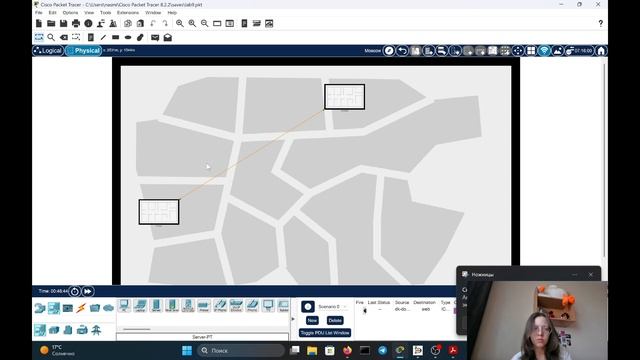Open the View menu
The image size is (640, 360).
pyautogui.click(x=89, y=13)
